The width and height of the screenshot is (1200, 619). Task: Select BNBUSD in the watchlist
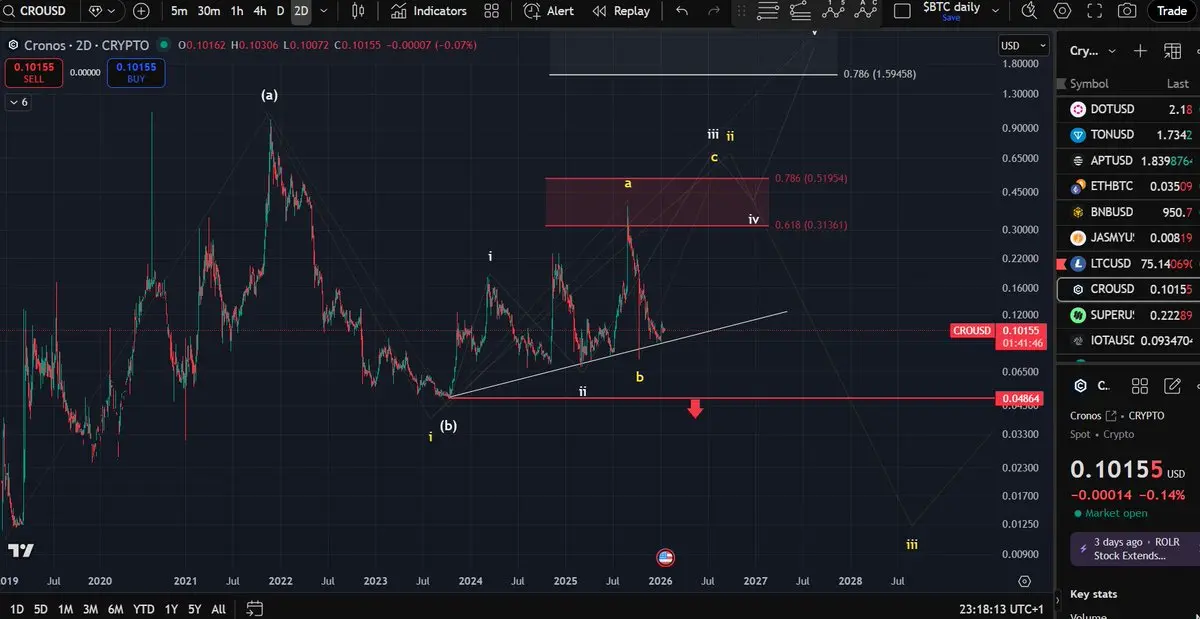click(1128, 212)
